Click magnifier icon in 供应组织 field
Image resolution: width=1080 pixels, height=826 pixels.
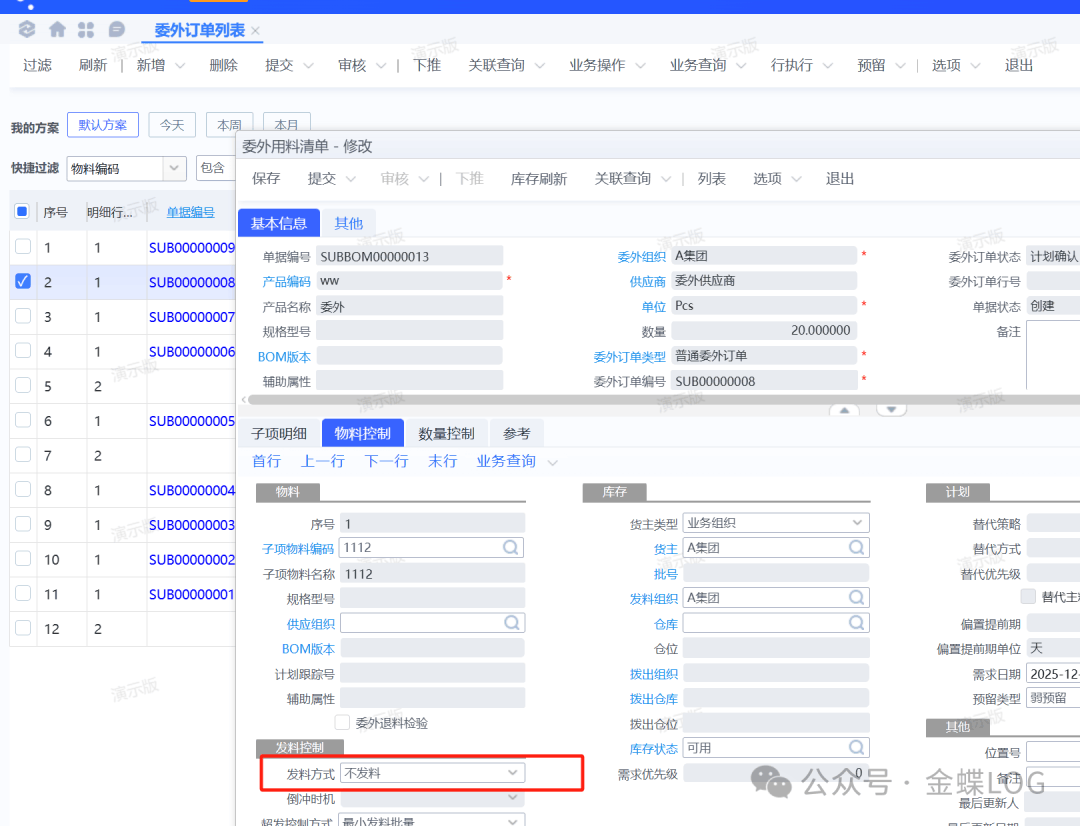[x=511, y=623]
